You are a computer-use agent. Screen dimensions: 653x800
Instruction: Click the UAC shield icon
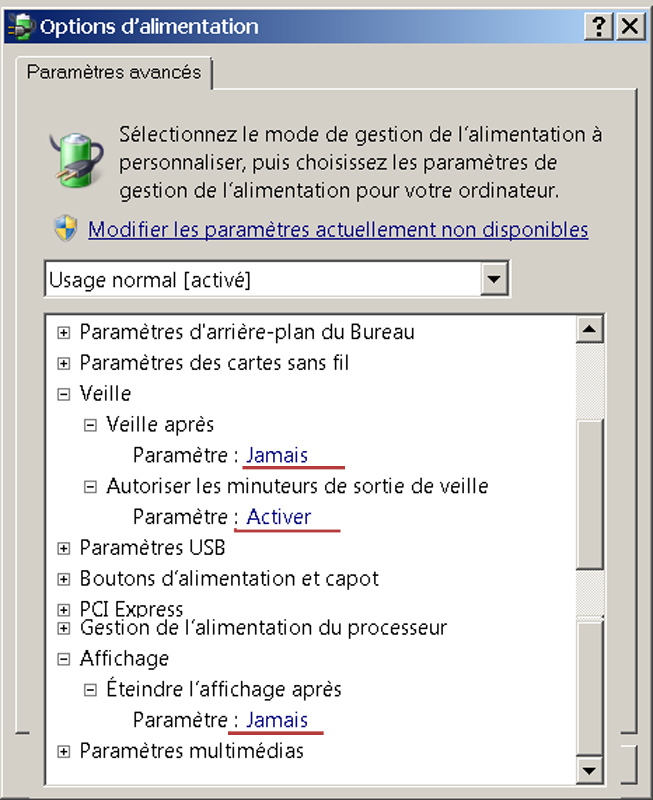[66, 228]
